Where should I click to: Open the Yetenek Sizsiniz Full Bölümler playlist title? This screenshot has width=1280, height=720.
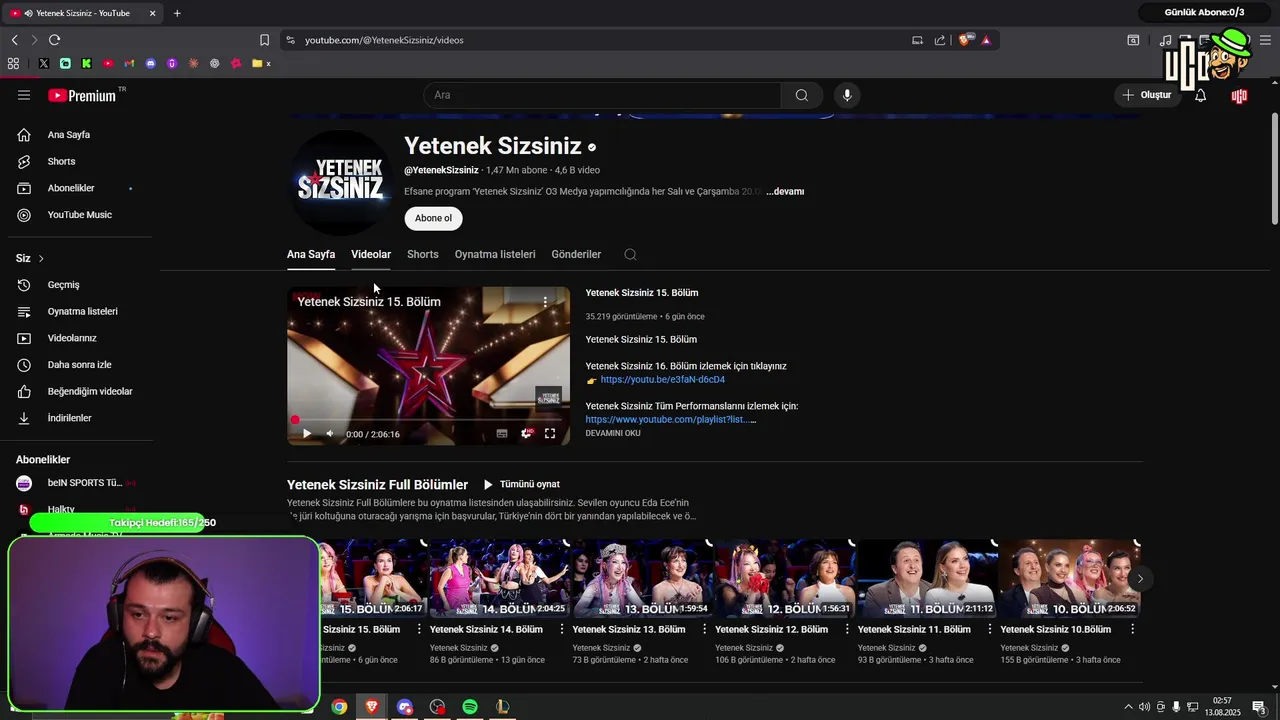point(377,485)
